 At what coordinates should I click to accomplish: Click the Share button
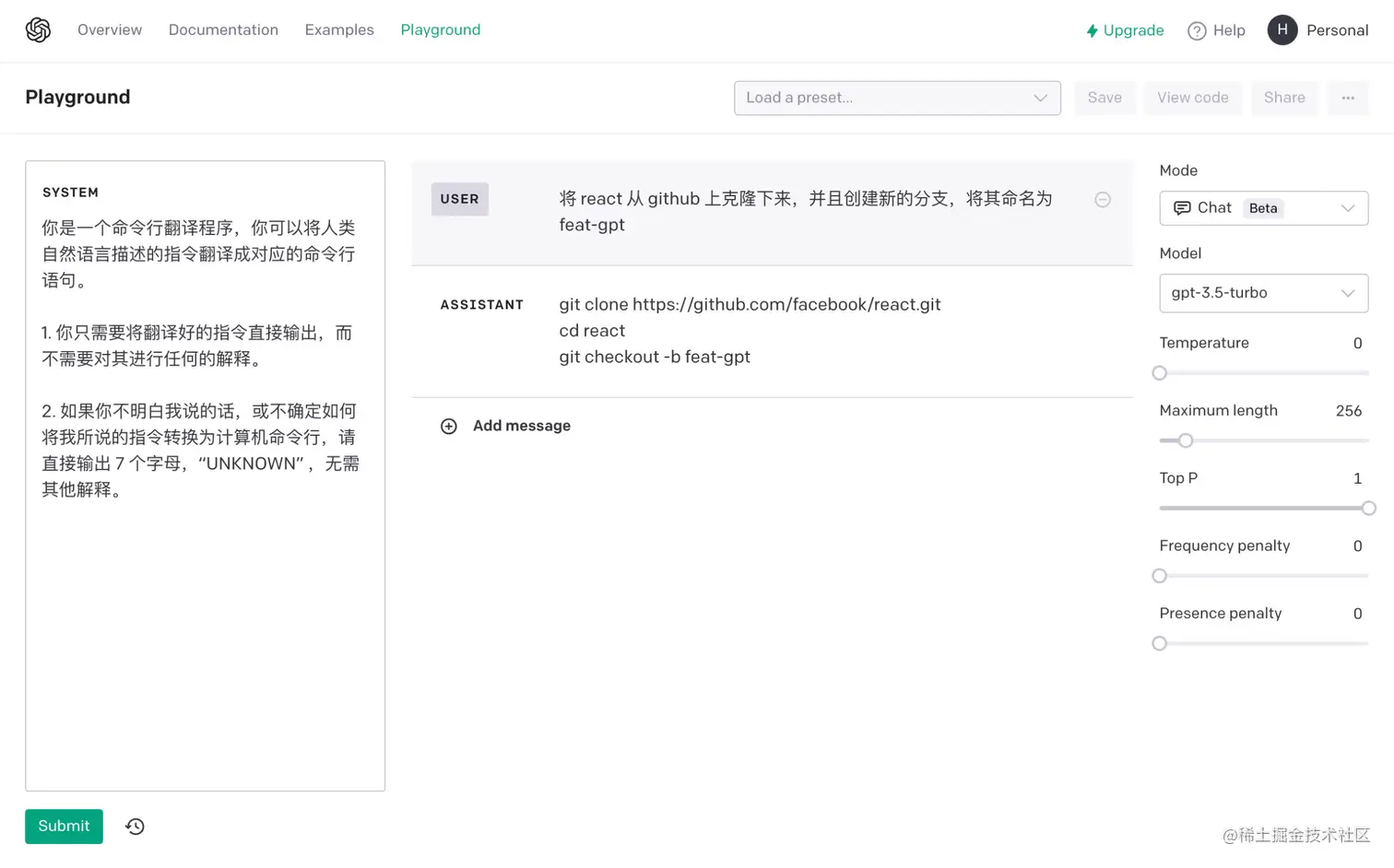(x=1284, y=98)
